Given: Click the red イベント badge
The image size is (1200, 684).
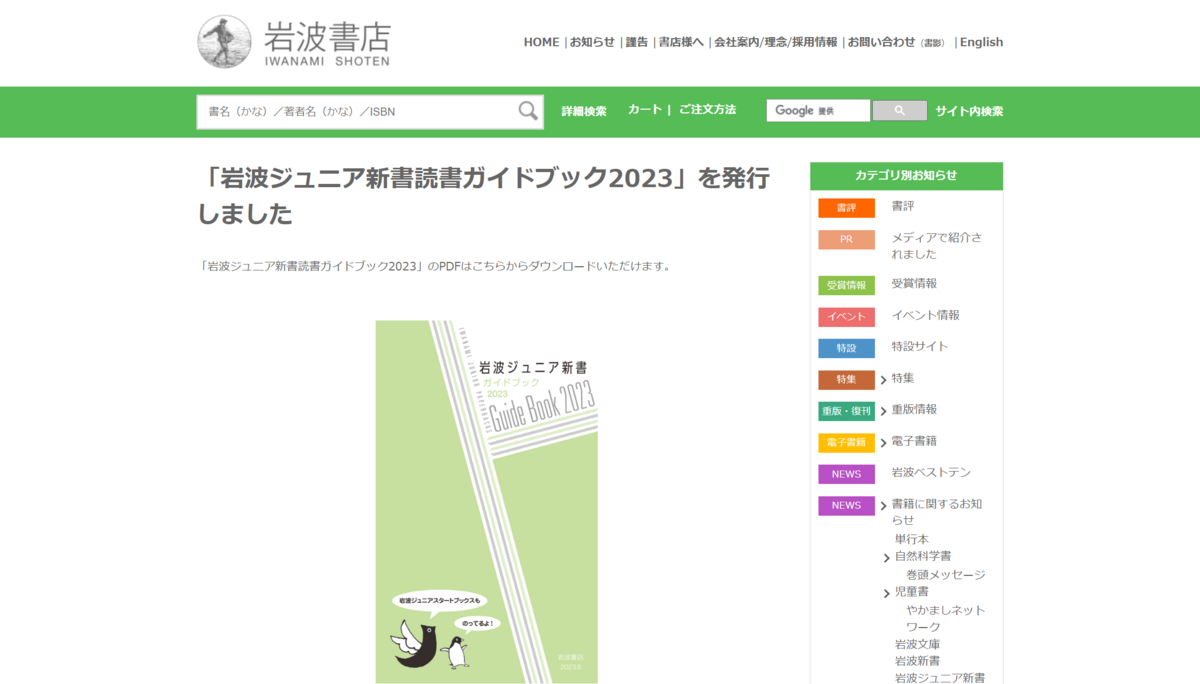Looking at the screenshot, I should (x=846, y=317).
